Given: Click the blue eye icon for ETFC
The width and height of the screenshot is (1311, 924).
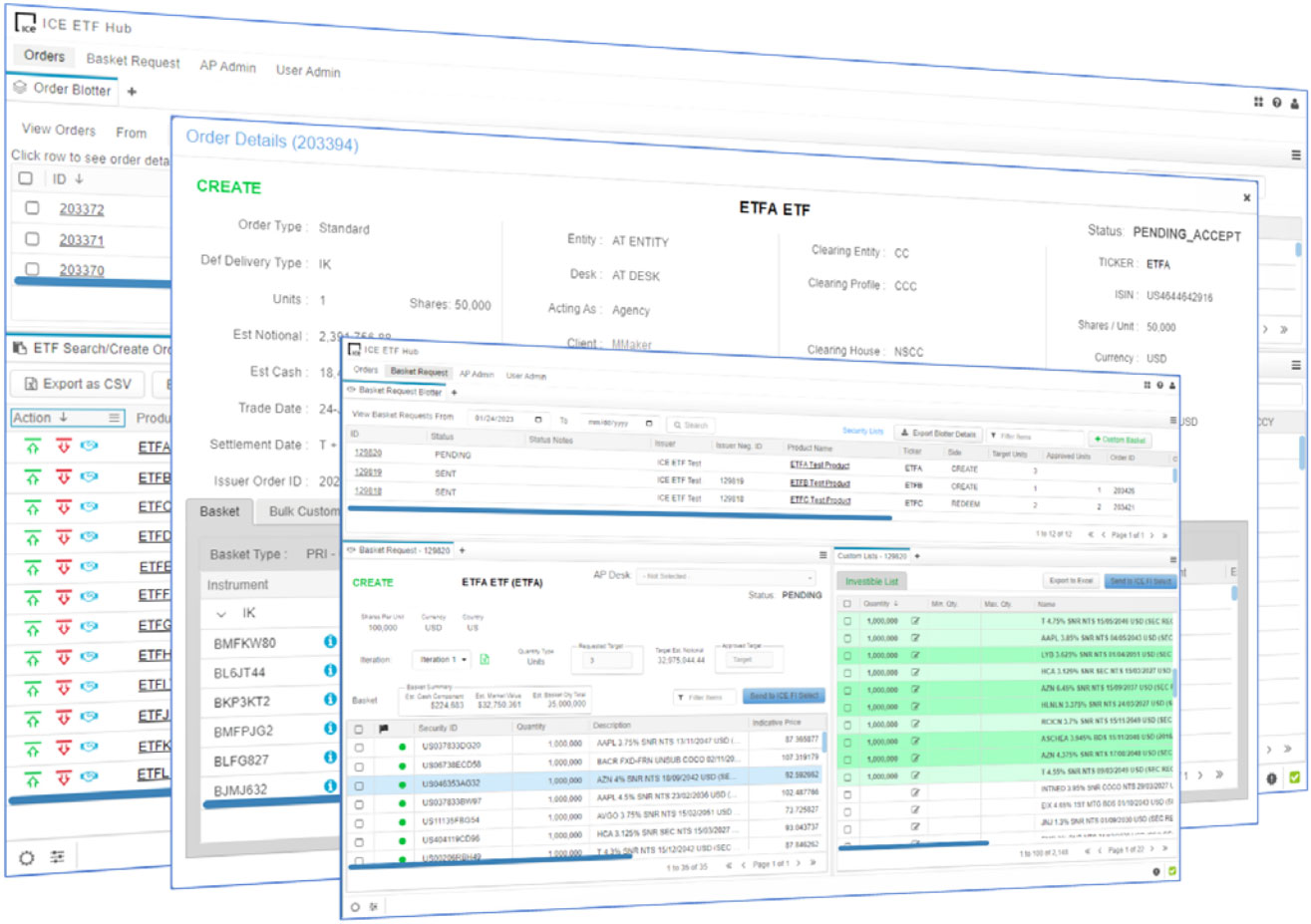Looking at the screenshot, I should (90, 506).
